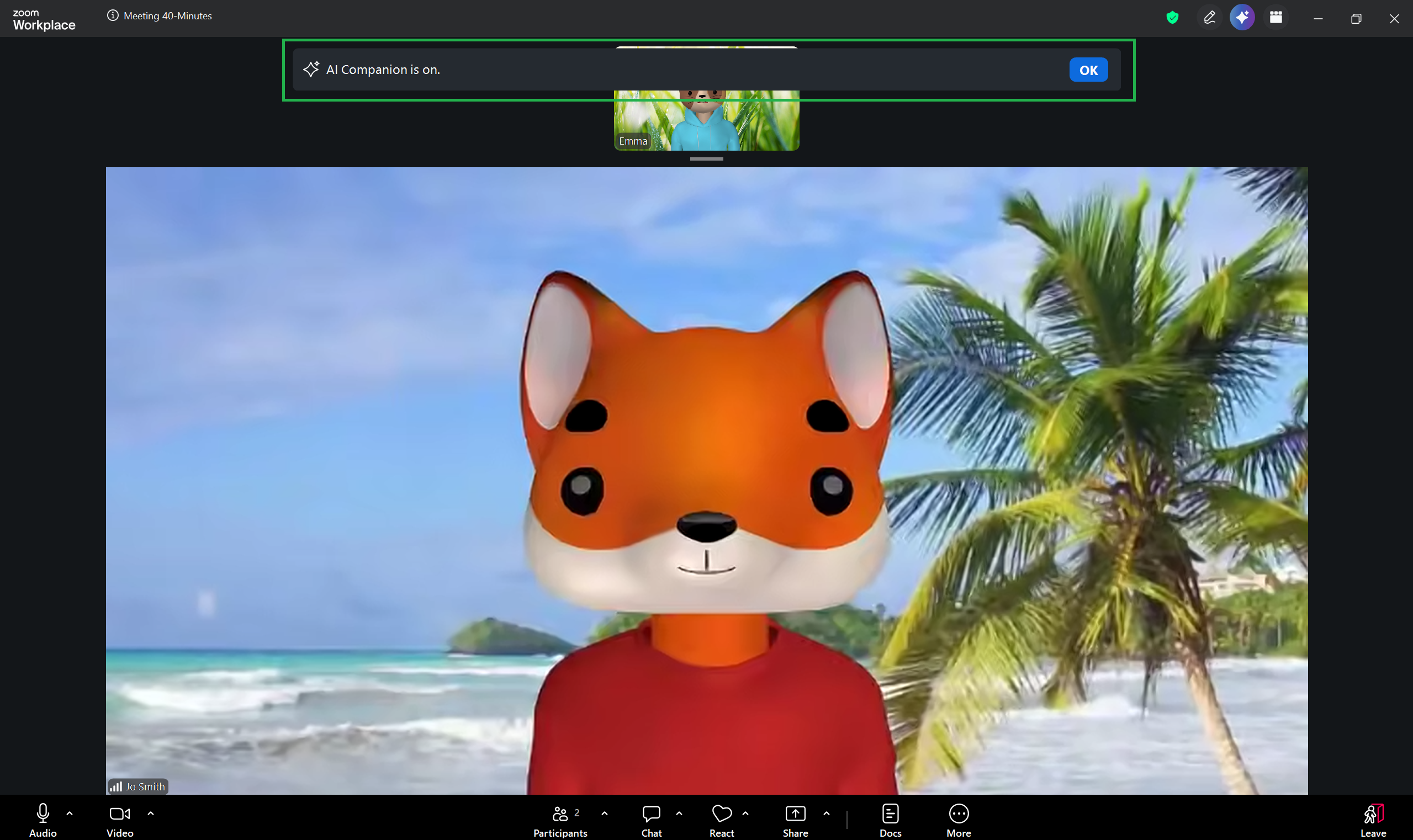1413x840 pixels.
Task: Click Jo Smith's main video feed
Action: click(x=706, y=481)
